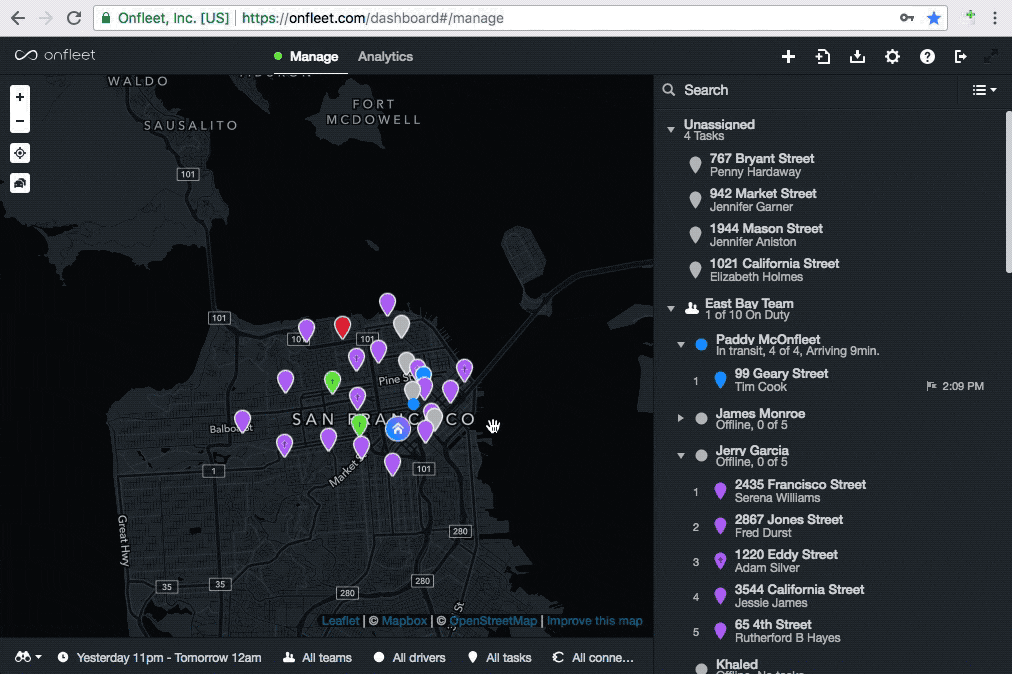Switch to the Analytics tab

tap(385, 57)
